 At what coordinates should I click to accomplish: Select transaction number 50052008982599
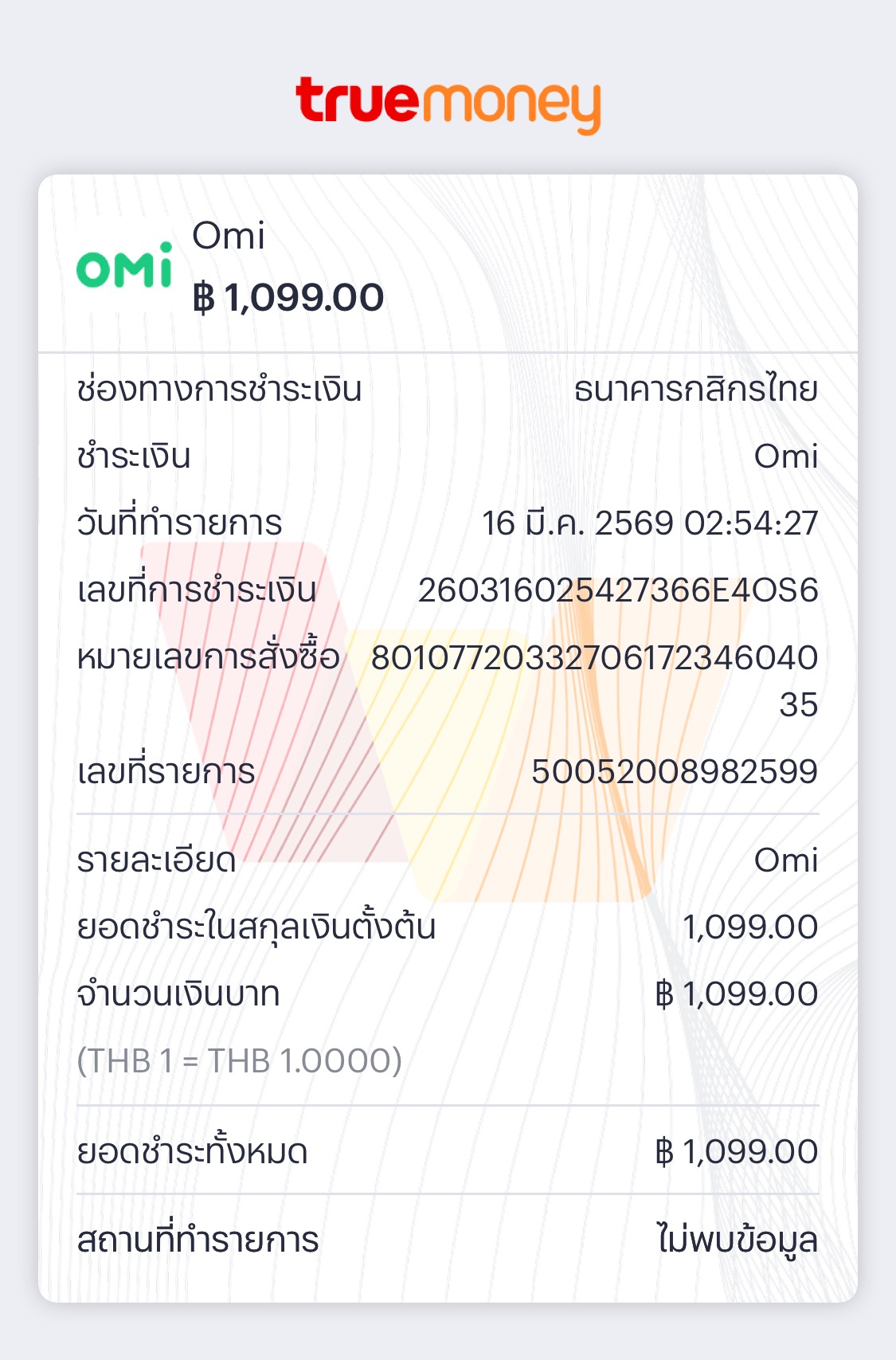[674, 771]
